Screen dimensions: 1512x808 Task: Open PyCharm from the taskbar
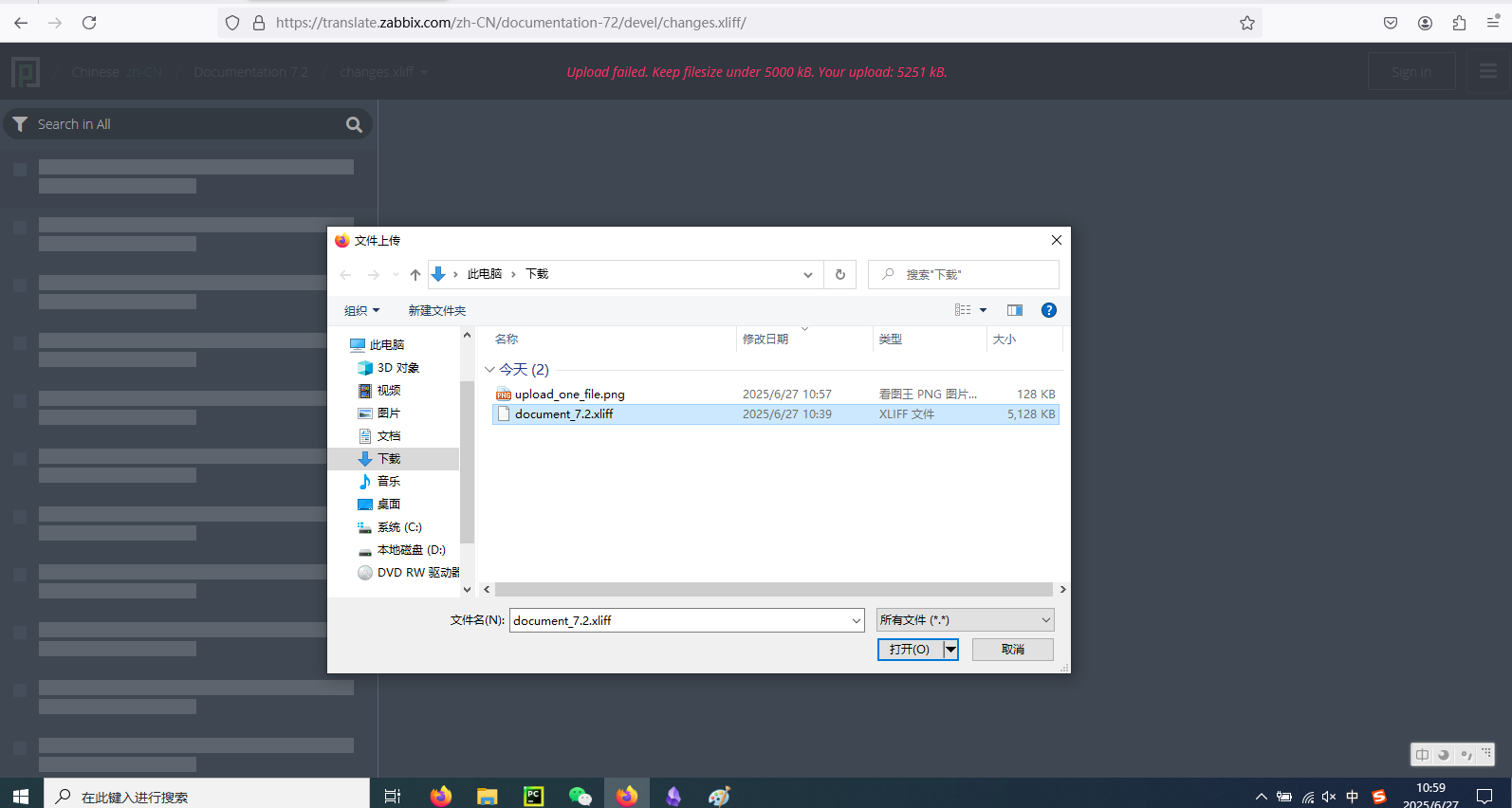click(x=534, y=796)
